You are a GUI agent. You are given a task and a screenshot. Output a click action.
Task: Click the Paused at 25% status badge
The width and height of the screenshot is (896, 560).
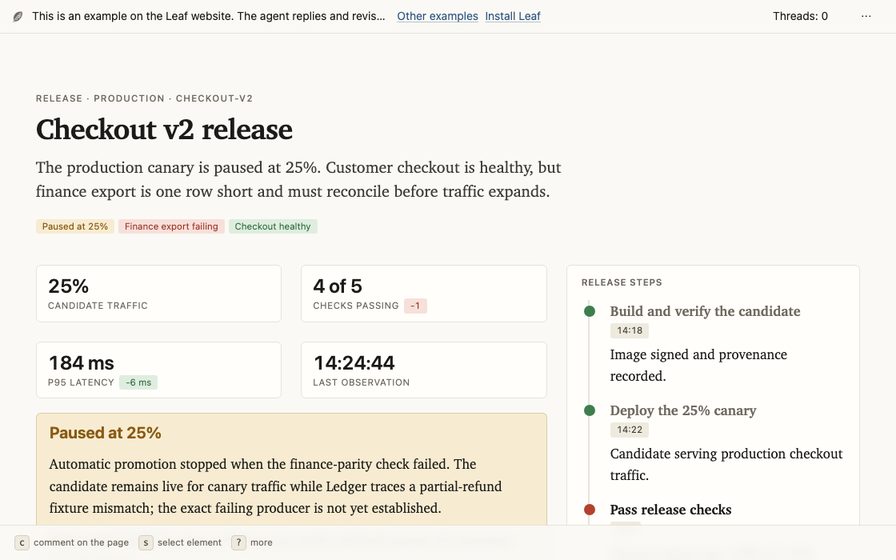(x=75, y=226)
